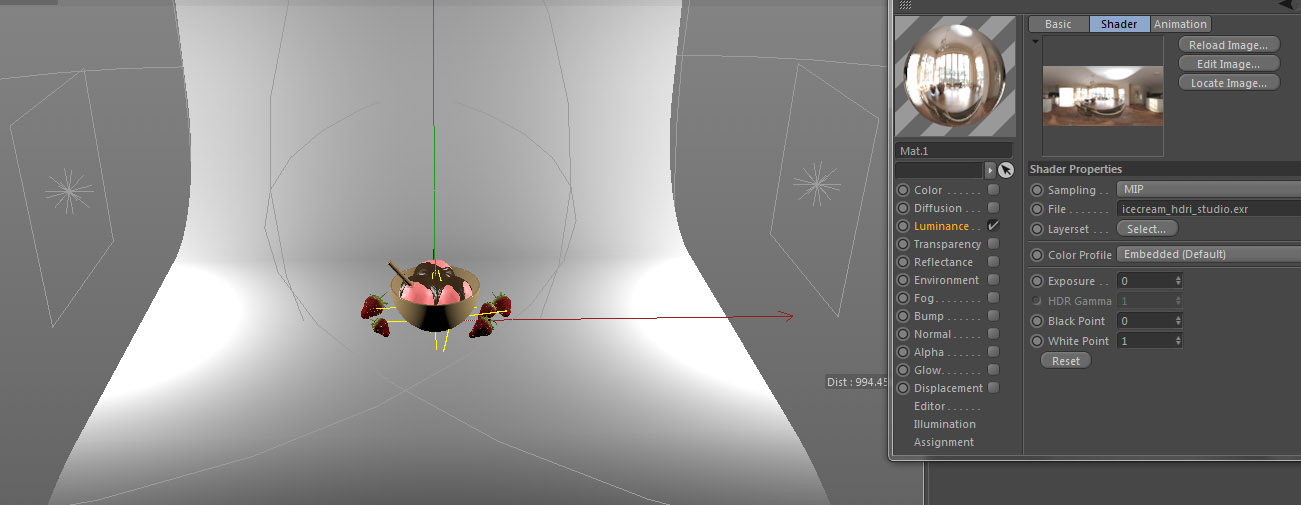Viewport: 1301px width, 505px height.
Task: Open the Color Profile Embedded dropdown
Action: tap(1208, 254)
